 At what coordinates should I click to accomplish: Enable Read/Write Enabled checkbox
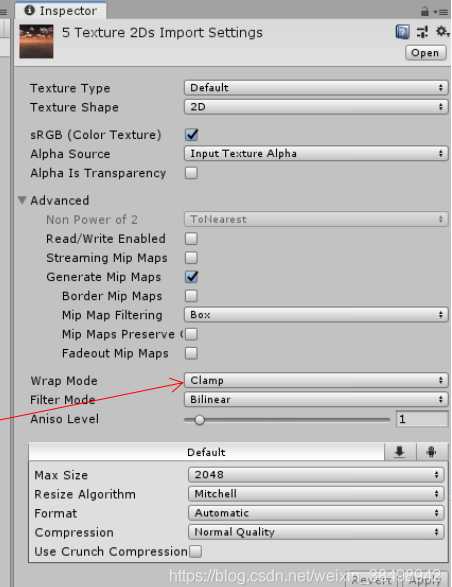191,238
